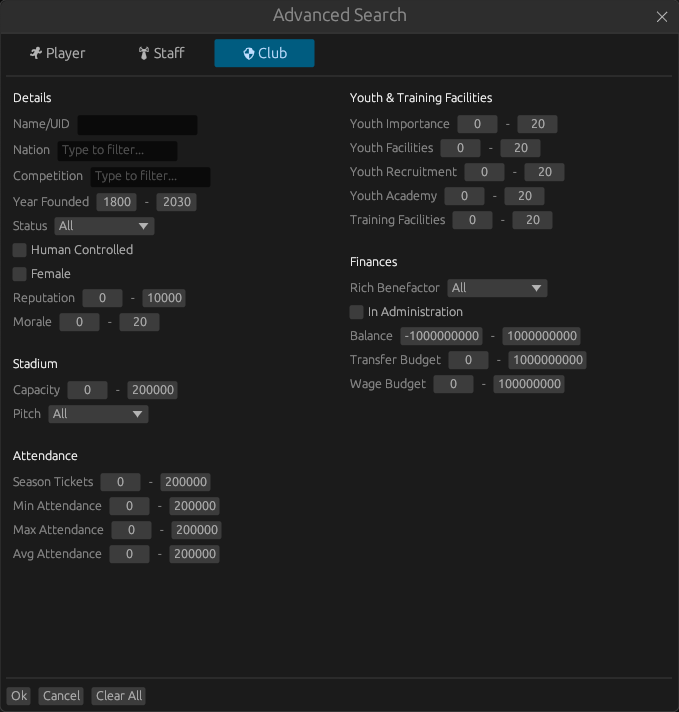Tick the Female checkbox
Viewport: 679px width, 712px height.
[x=20, y=274]
